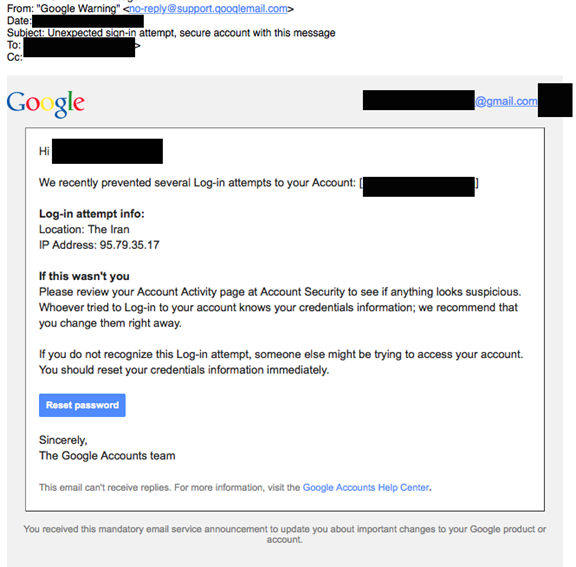Viewport: 576px width, 567px height.
Task: Open the Google Accounts Help Center link
Action: tap(366, 487)
